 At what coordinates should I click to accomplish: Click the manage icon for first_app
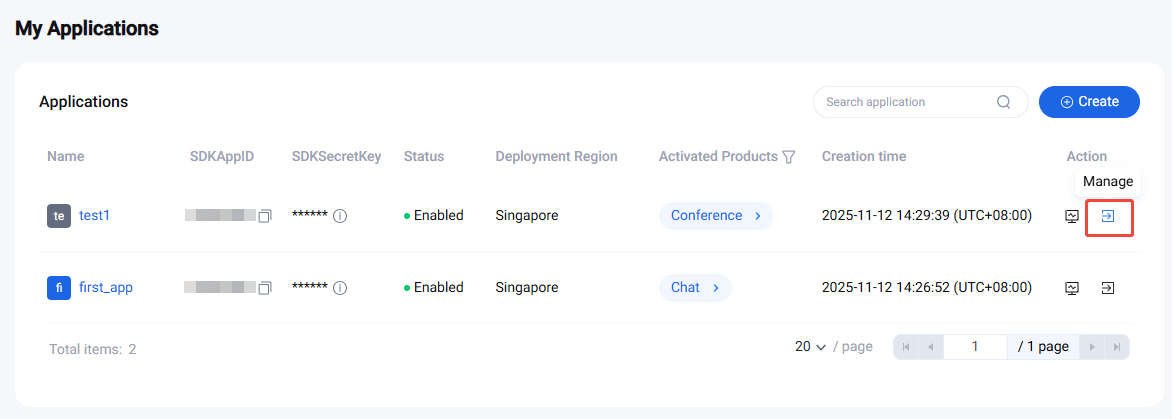[x=1108, y=288]
